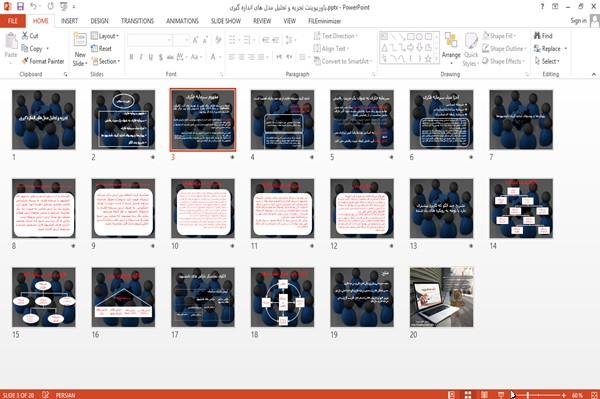The image size is (600, 399).
Task: Switch to the INSERT tab
Action: pyautogui.click(x=69, y=21)
